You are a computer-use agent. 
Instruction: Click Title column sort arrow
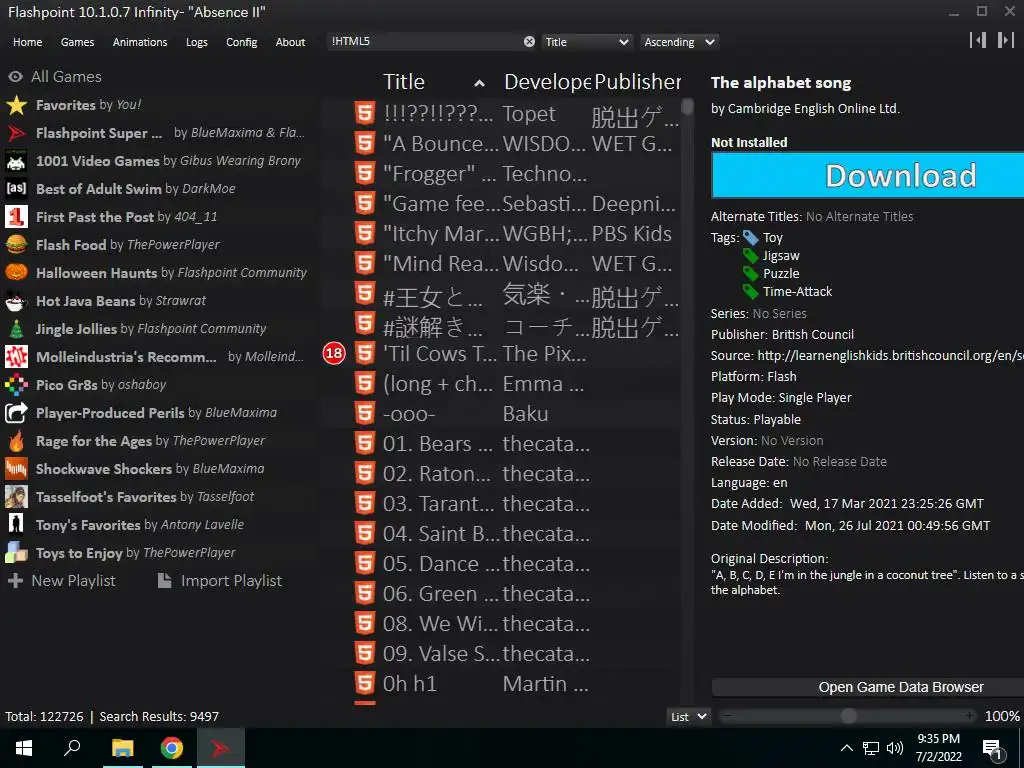coord(479,83)
